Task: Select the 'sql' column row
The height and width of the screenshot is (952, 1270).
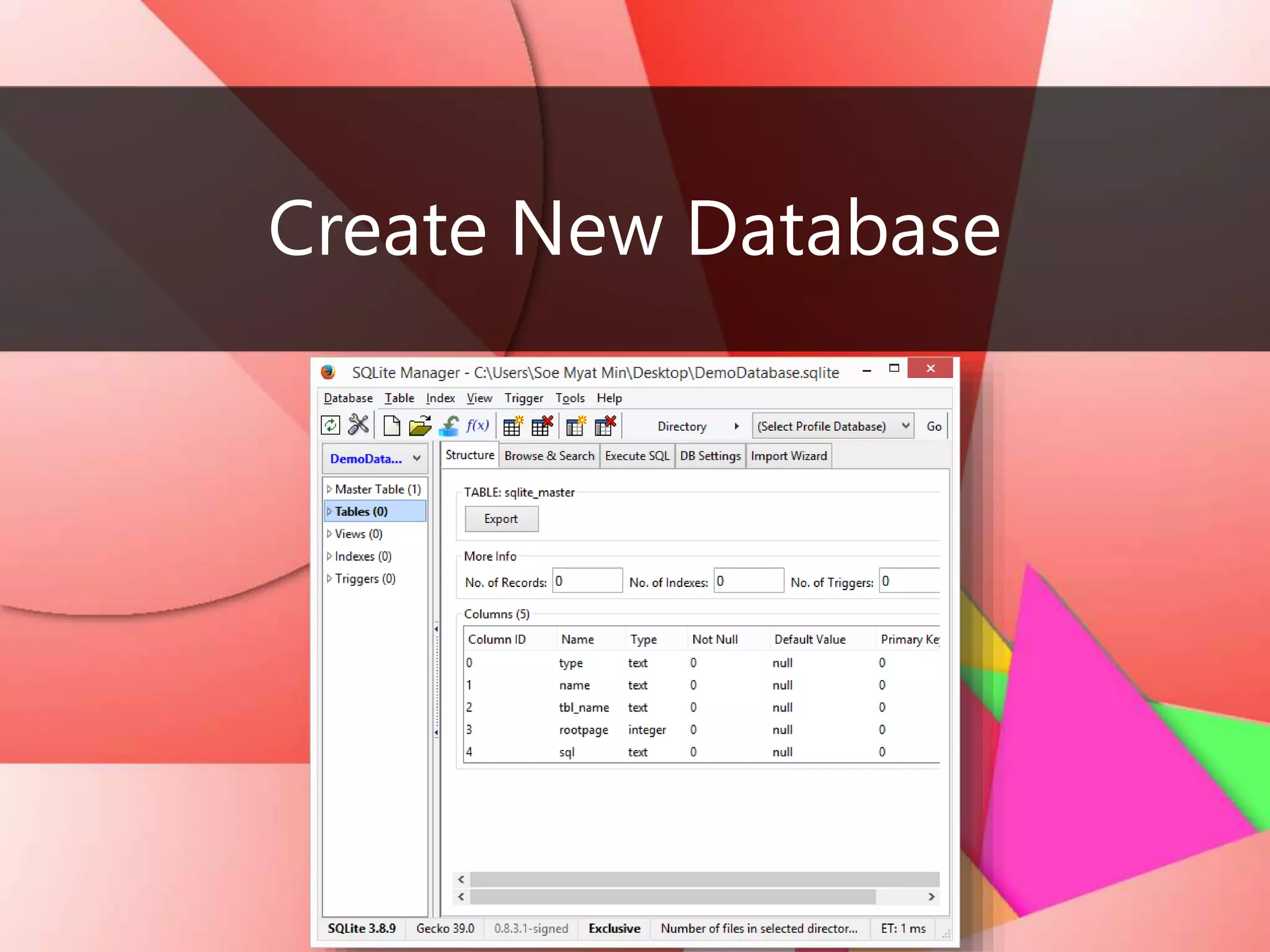Action: (x=702, y=752)
